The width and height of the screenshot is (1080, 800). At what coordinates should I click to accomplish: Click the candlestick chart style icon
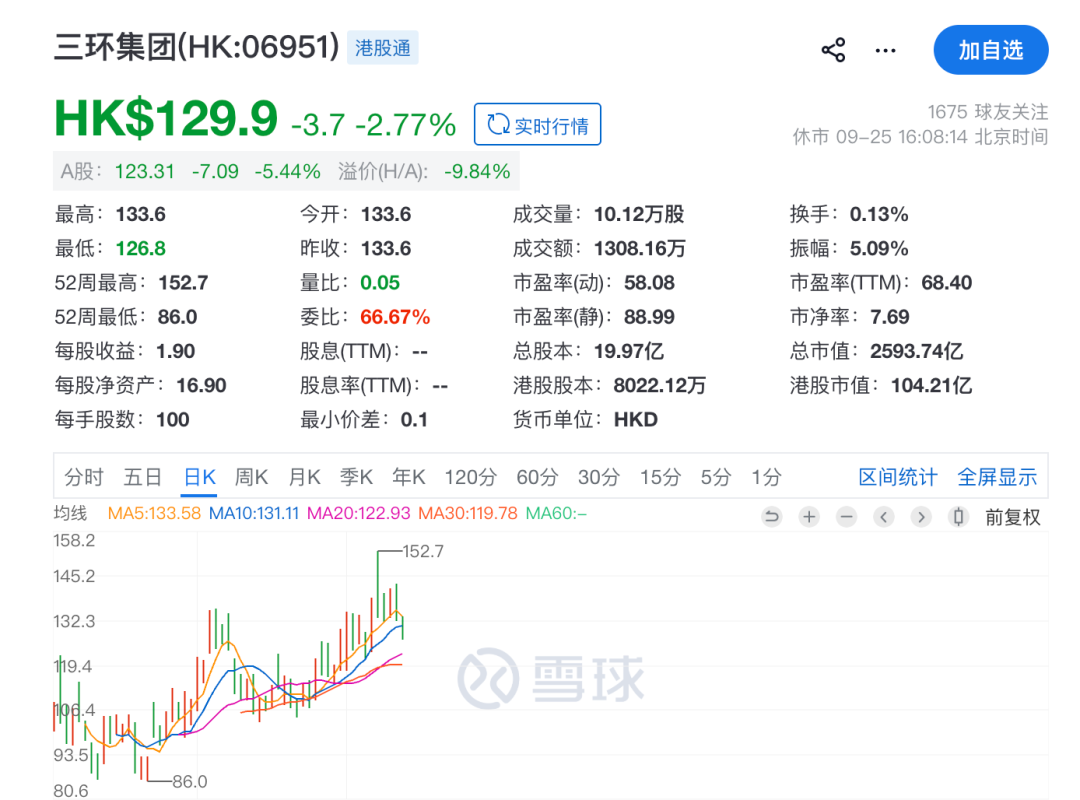(958, 516)
